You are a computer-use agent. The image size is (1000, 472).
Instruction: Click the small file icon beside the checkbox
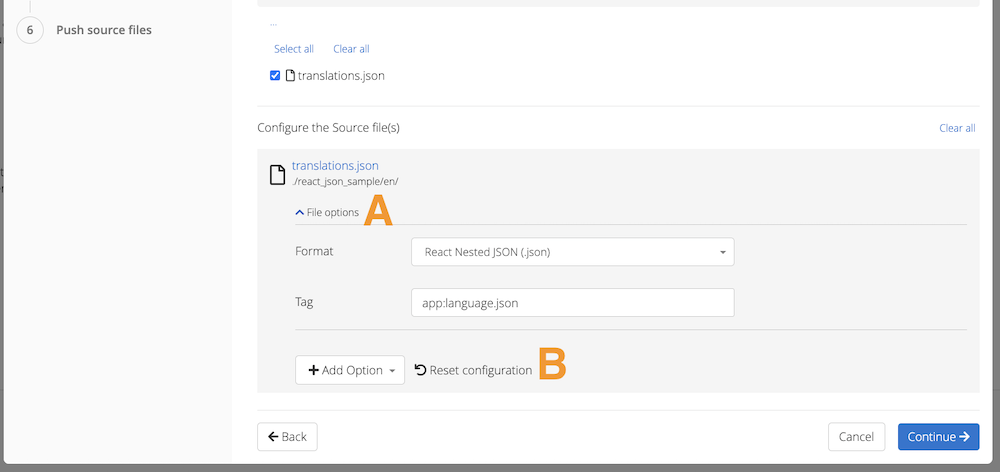click(x=290, y=75)
